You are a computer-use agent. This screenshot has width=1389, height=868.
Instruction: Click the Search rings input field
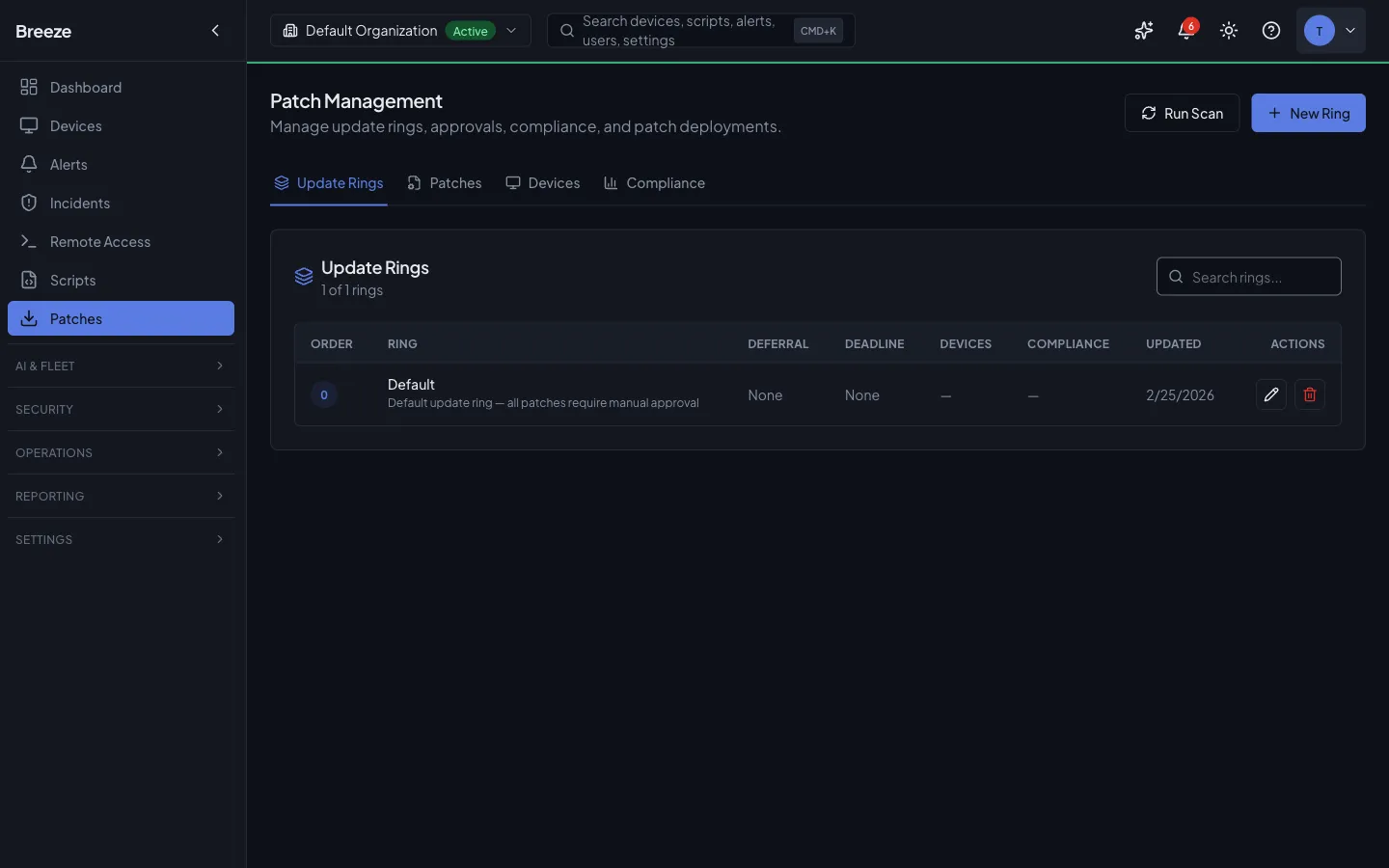tap(1248, 277)
